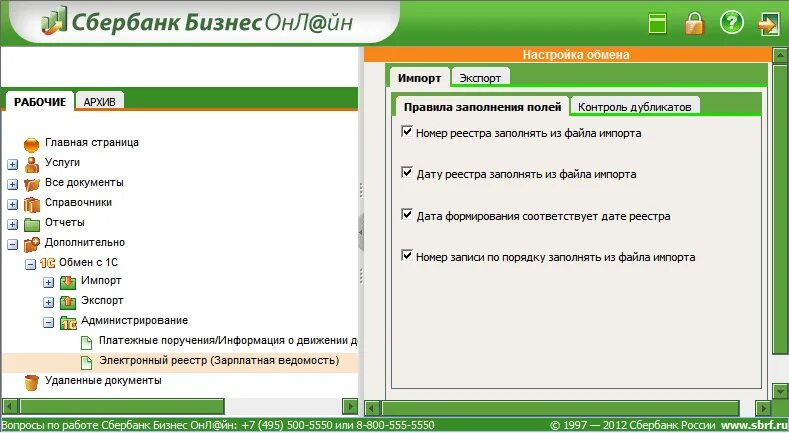The image size is (789, 433).
Task: Expand the Экспорт tree node
Action: click(48, 303)
